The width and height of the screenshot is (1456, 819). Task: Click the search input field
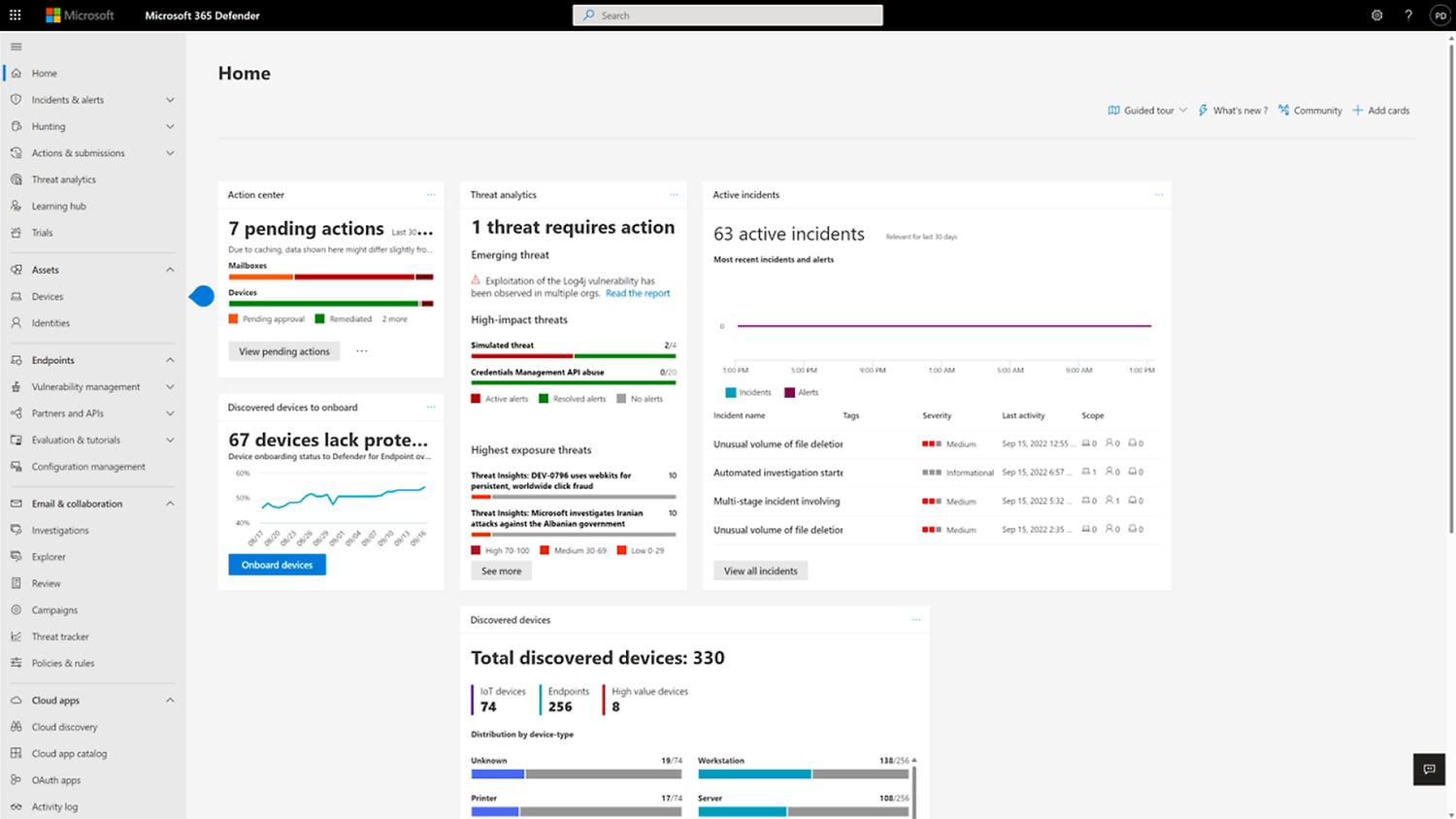[728, 16]
